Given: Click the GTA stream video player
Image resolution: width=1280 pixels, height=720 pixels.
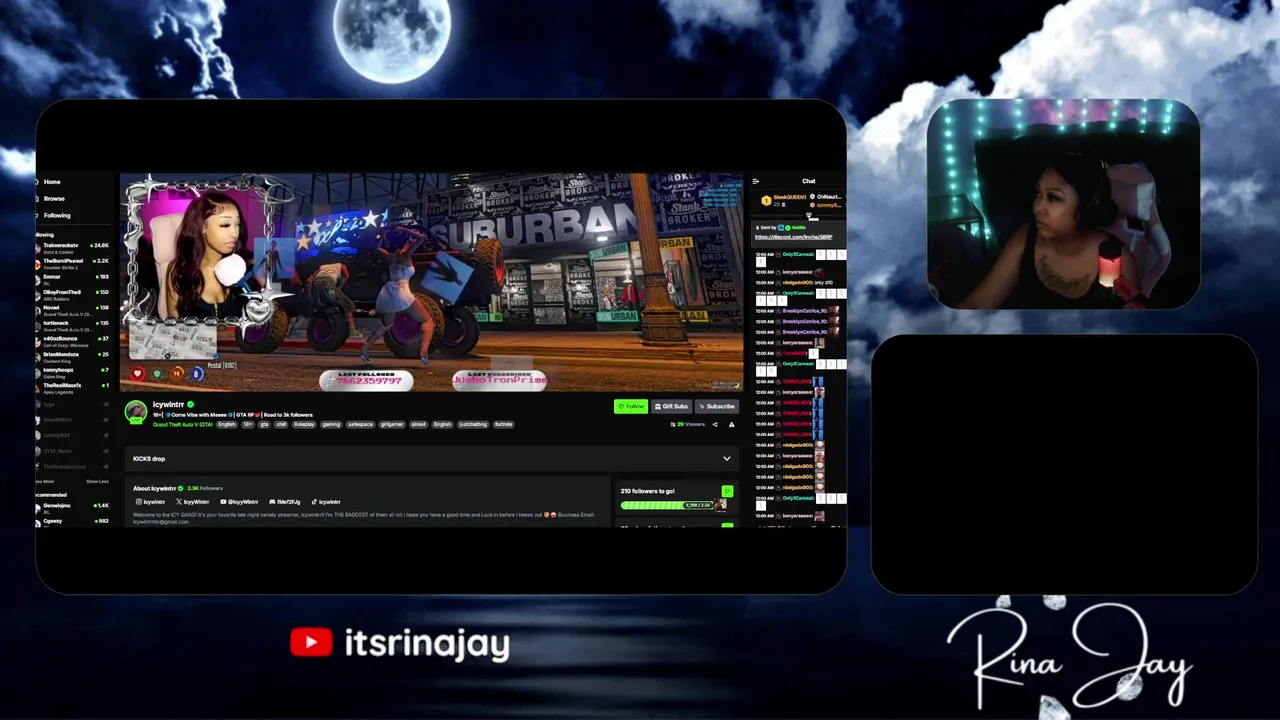Looking at the screenshot, I should 432,282.
